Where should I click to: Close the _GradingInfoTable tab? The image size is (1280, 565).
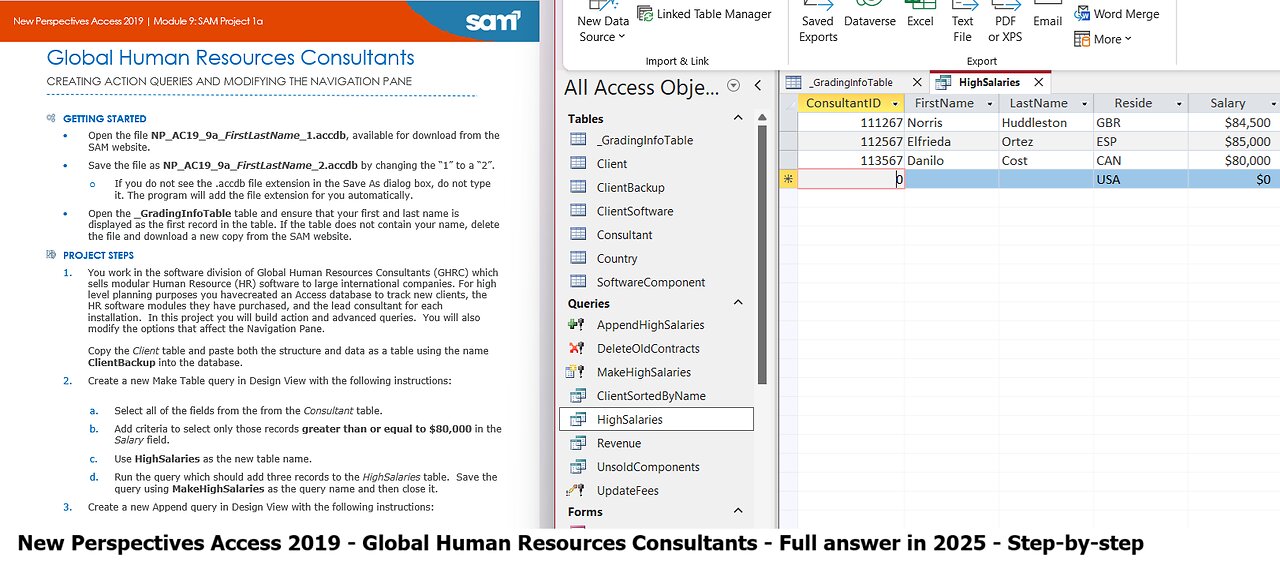coord(916,83)
